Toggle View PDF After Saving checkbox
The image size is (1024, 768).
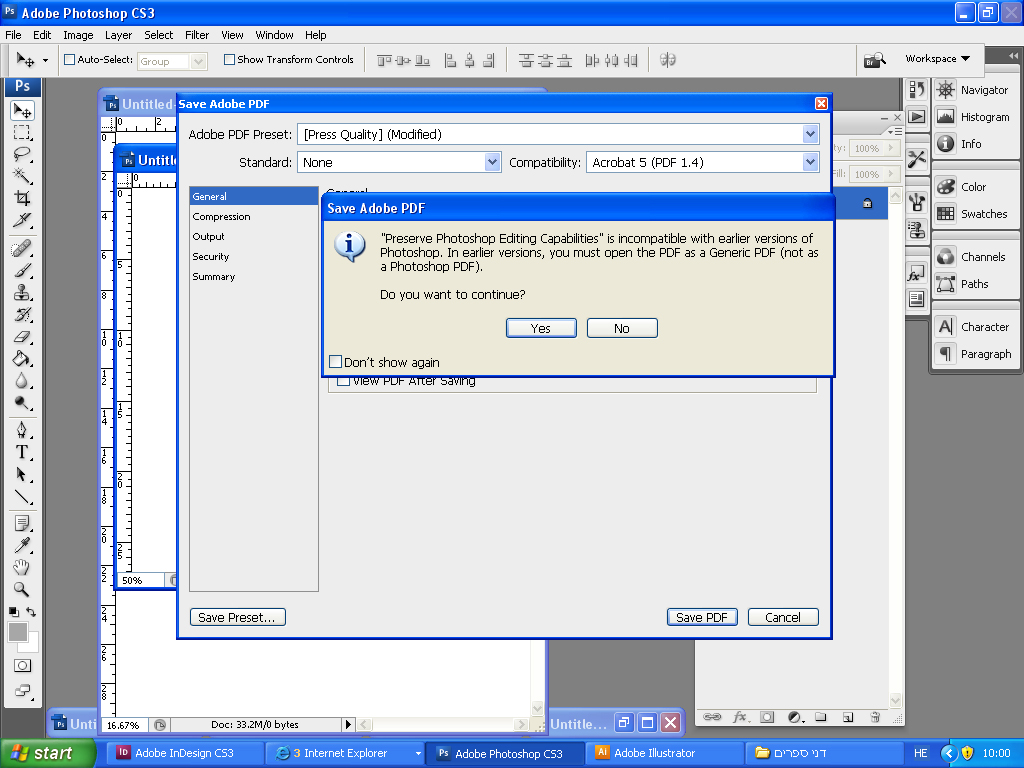tap(343, 381)
